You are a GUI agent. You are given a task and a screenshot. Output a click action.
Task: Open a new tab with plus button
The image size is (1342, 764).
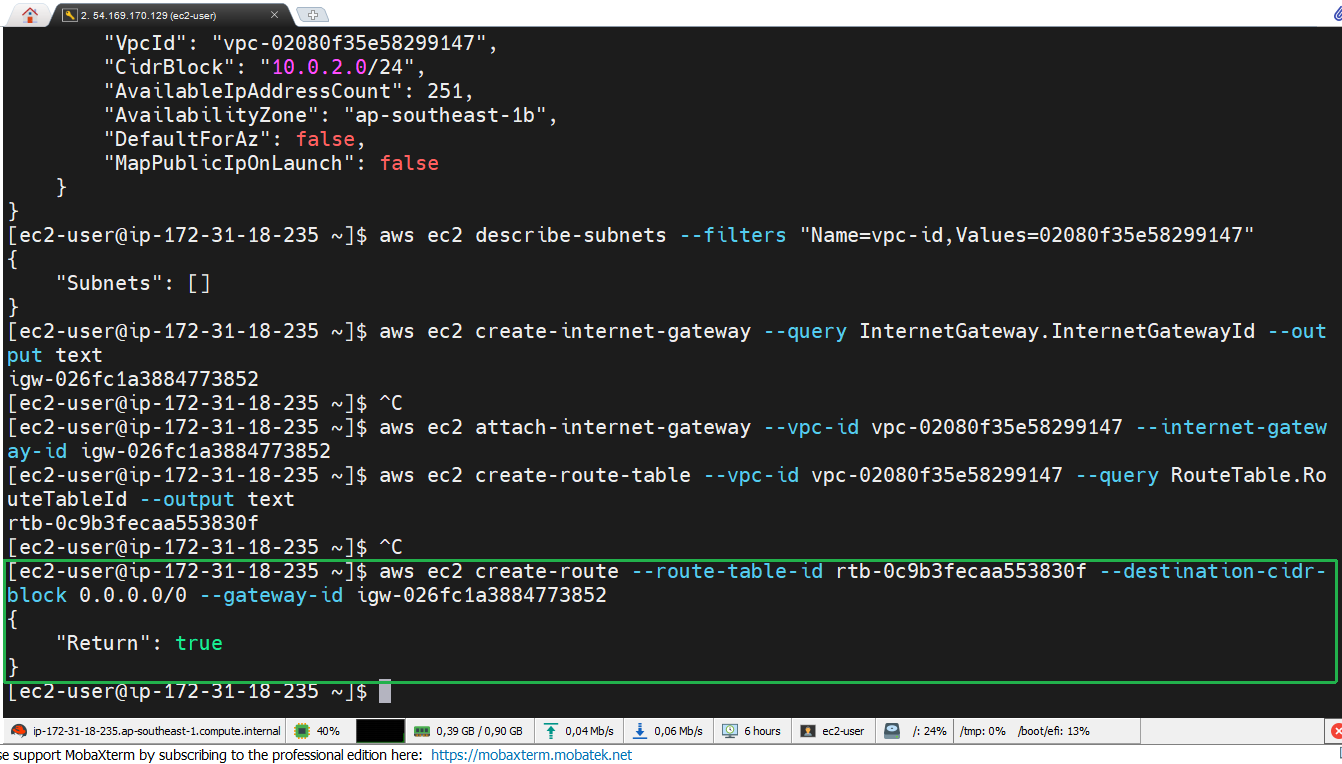pos(314,15)
